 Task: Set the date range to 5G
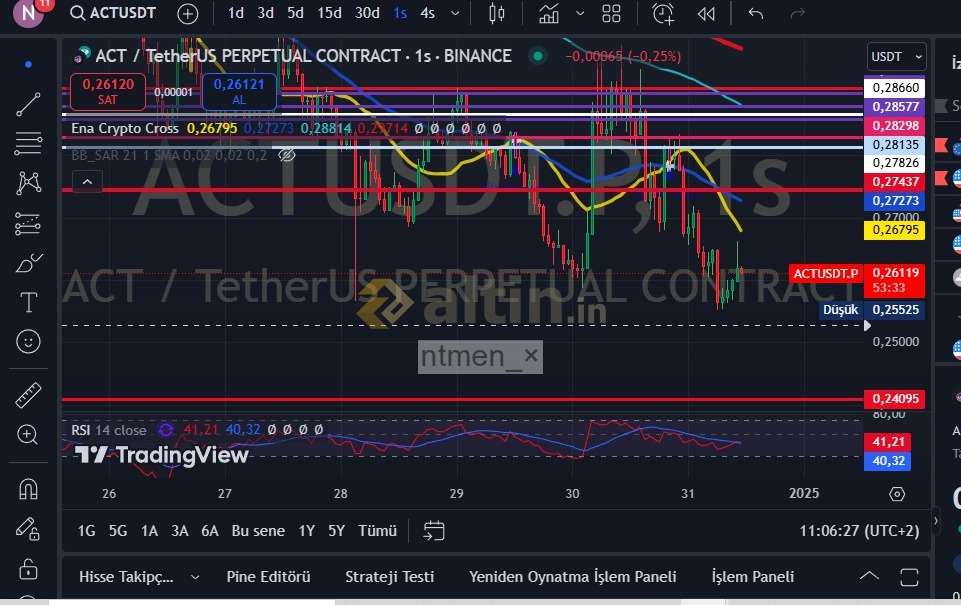pyautogui.click(x=118, y=531)
